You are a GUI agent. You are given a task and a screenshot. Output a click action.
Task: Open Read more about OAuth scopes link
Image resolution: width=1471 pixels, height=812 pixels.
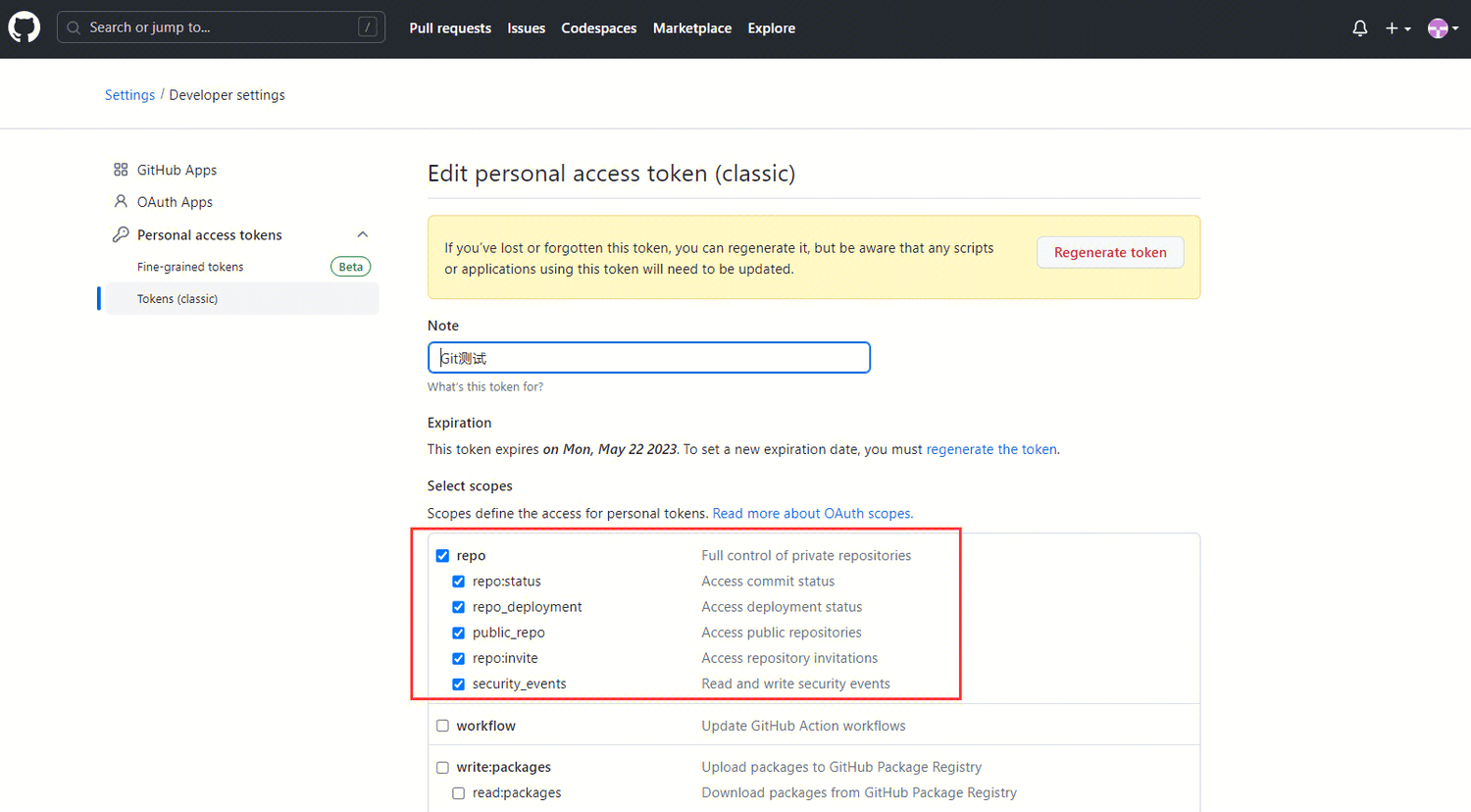click(812, 513)
